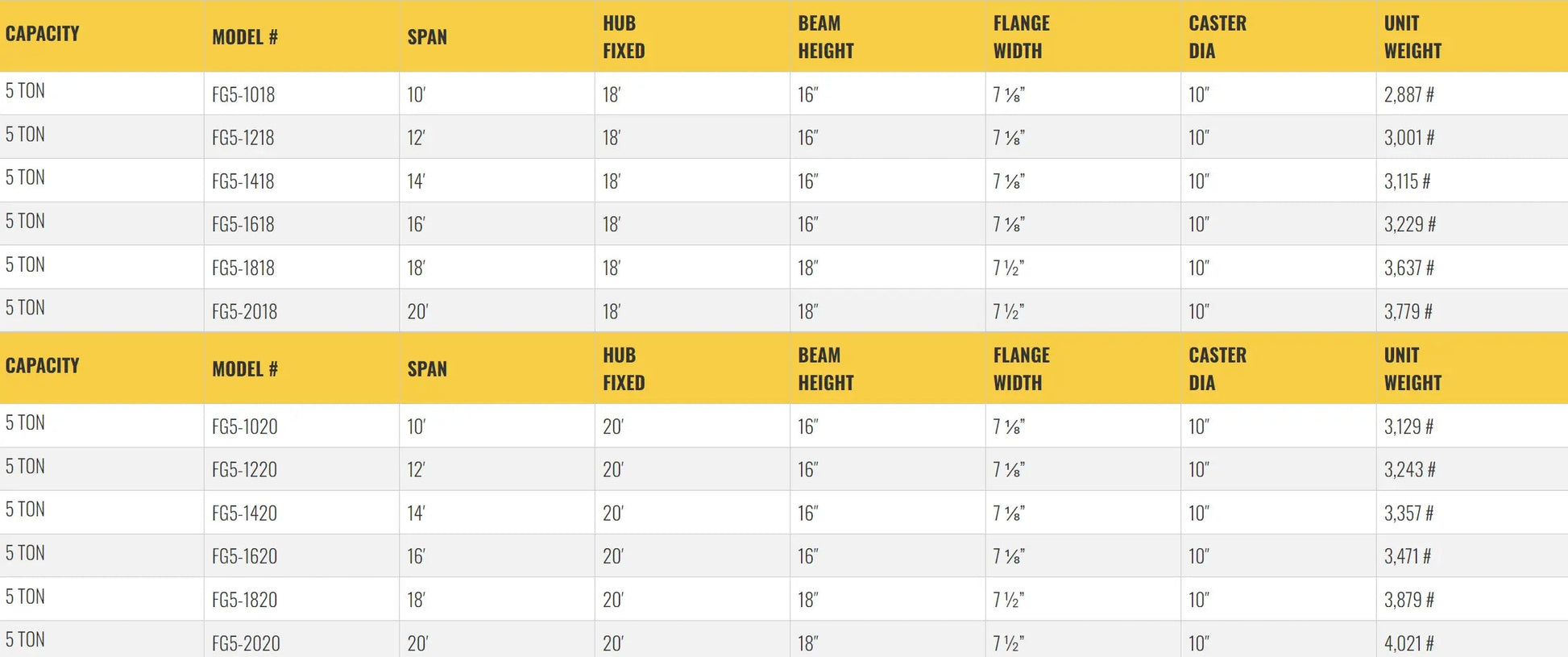Click the FG5-1018 model number cell
The image size is (1568, 657).
click(x=243, y=94)
